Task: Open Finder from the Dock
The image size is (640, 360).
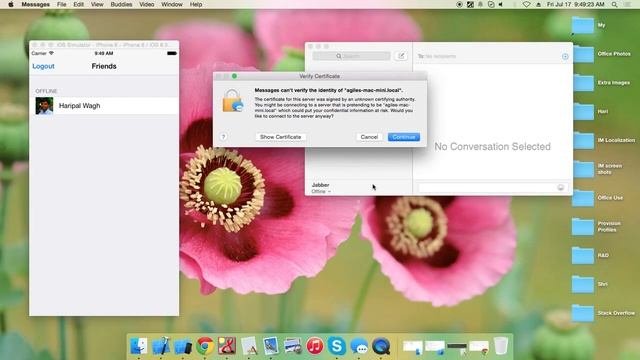Action: [x=138, y=346]
